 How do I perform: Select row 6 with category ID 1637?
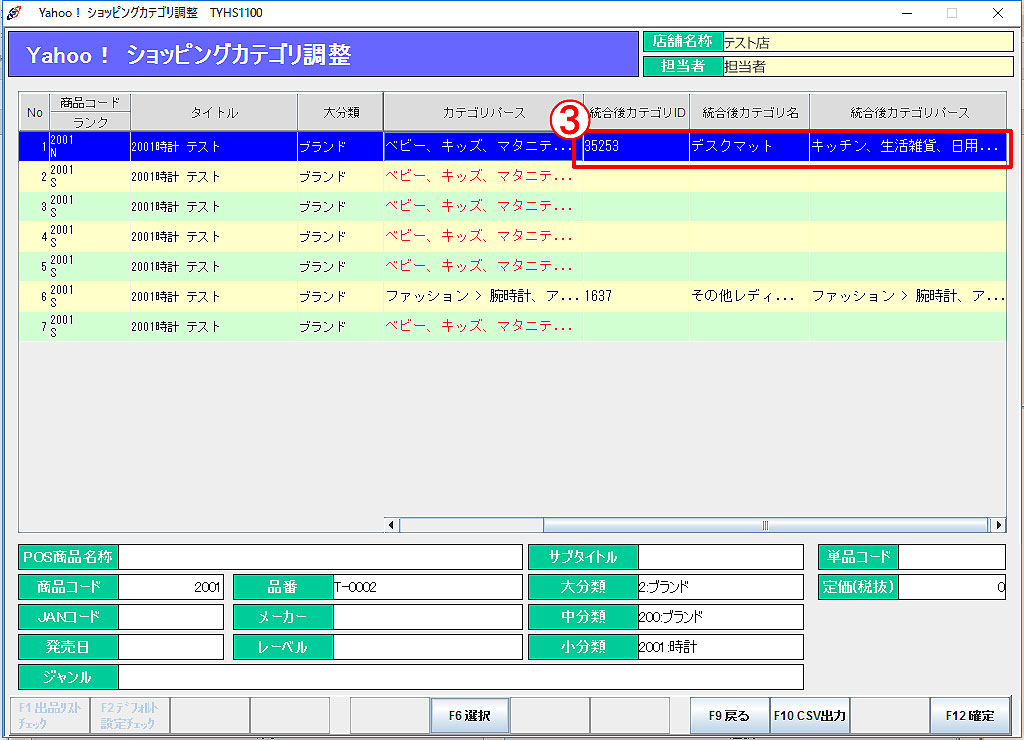636,297
